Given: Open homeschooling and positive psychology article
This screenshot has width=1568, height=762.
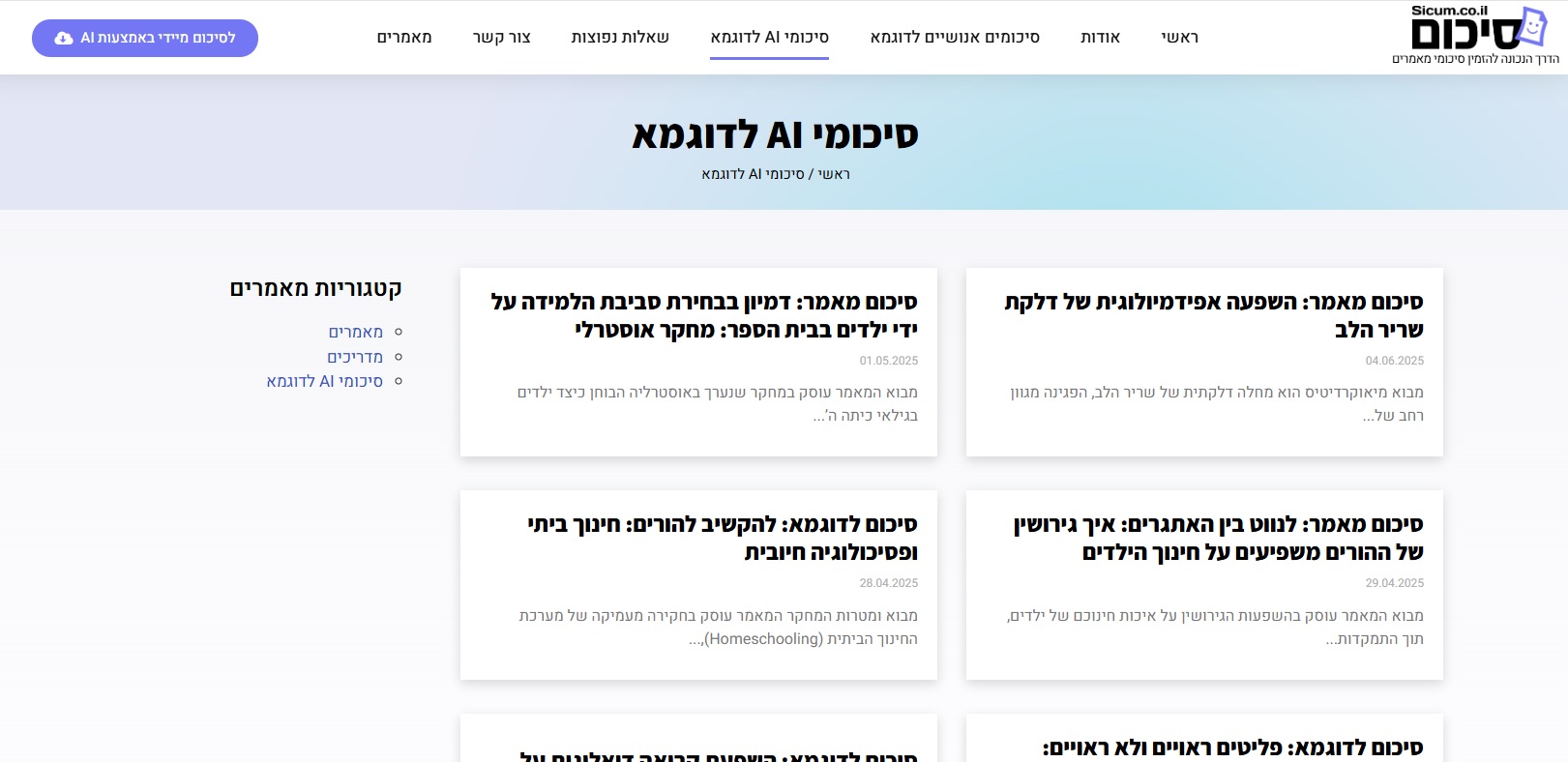Looking at the screenshot, I should (x=722, y=538).
